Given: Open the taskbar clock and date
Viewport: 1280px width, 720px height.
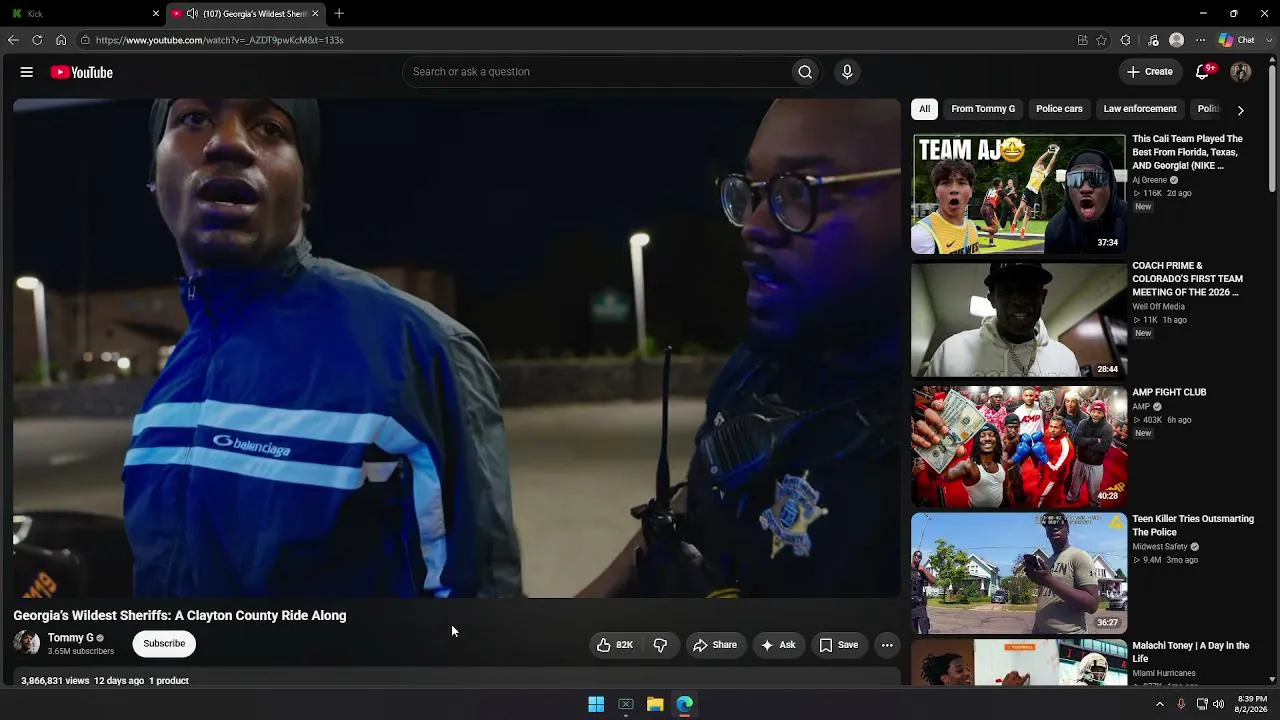Looking at the screenshot, I should (1252, 704).
